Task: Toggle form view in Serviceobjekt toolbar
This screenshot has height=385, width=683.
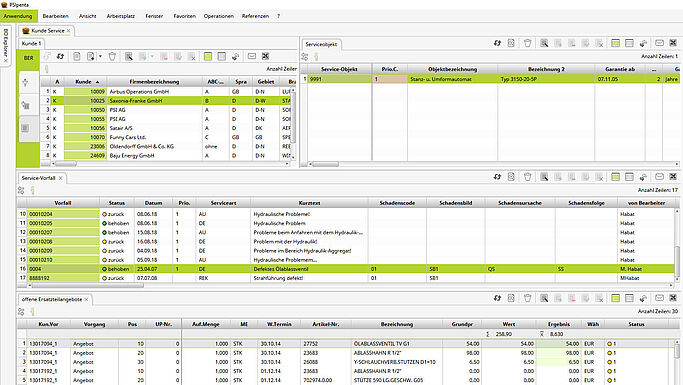Action: point(629,43)
